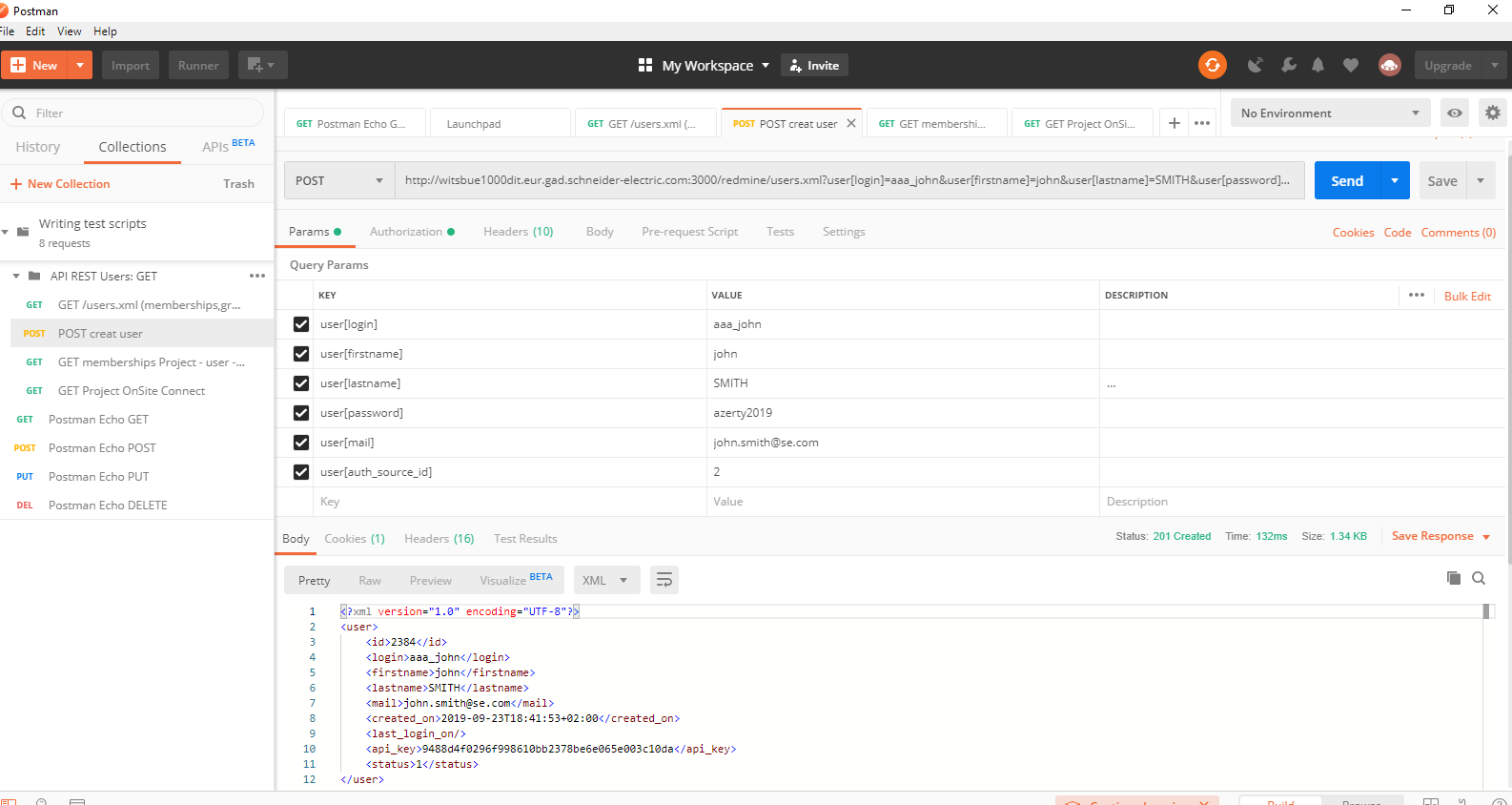1512x805 pixels.
Task: Open the Pre-request Script tab
Action: click(x=689, y=232)
